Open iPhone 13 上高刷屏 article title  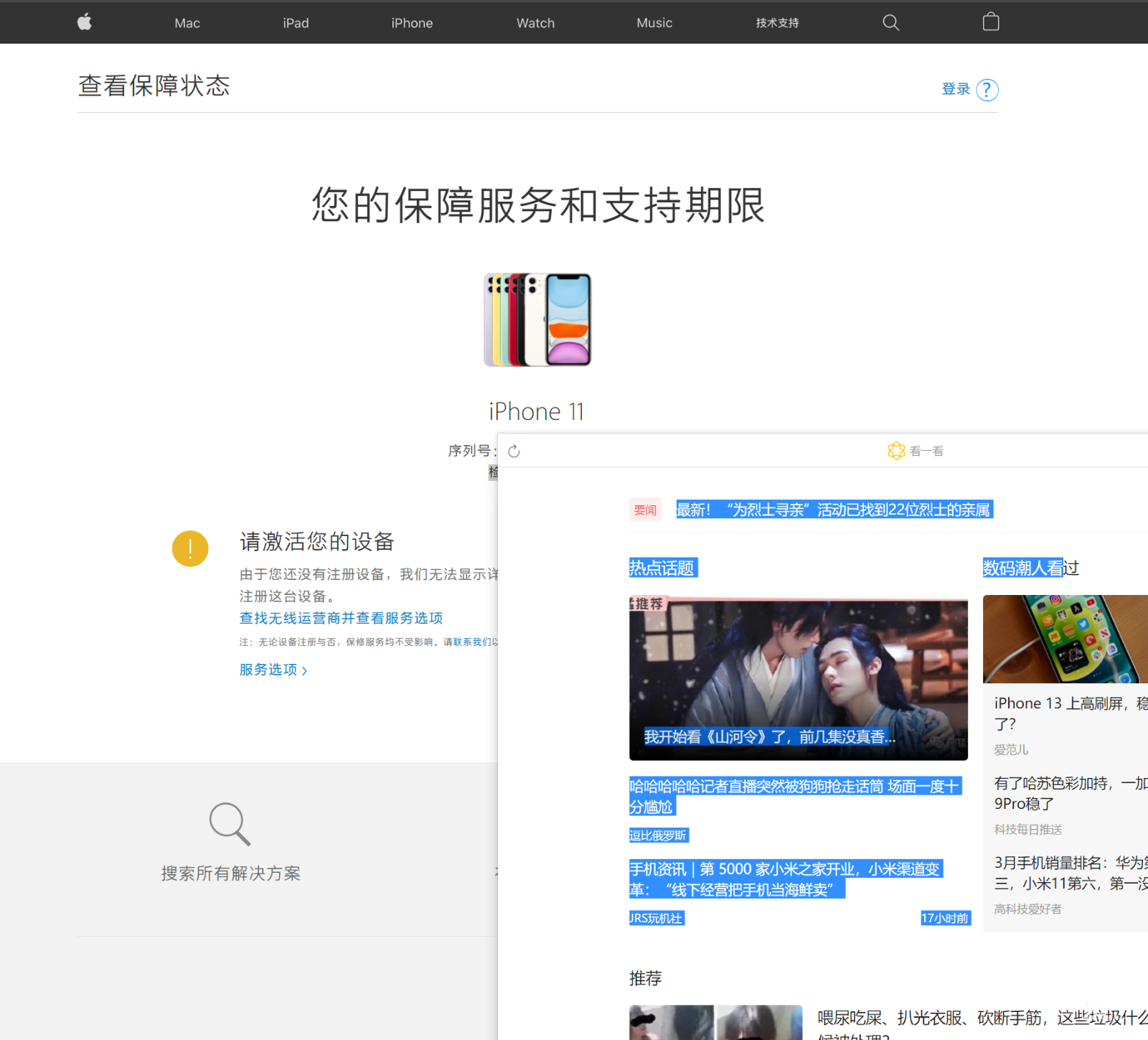[x=1071, y=713]
